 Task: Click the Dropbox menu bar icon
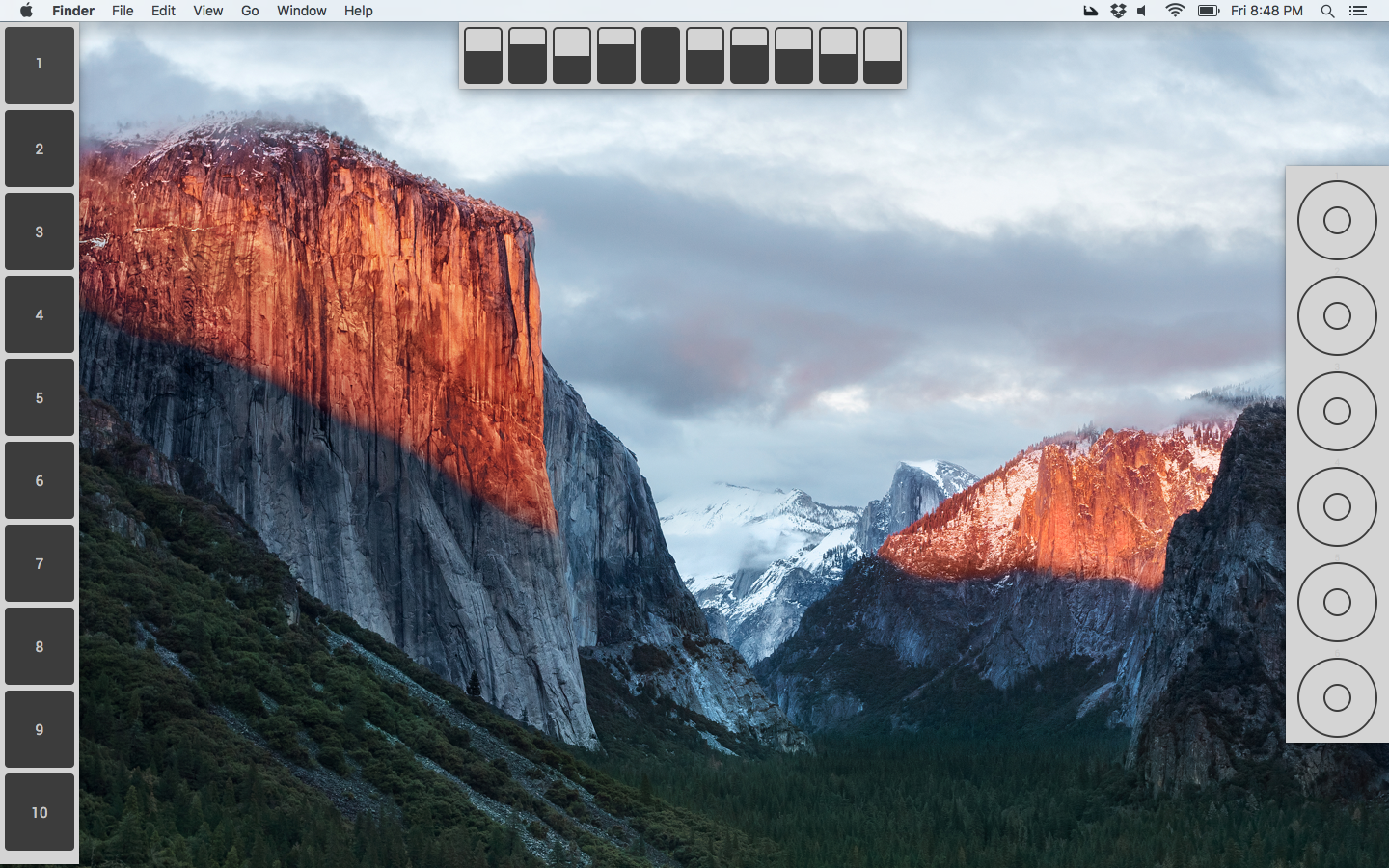point(1118,11)
